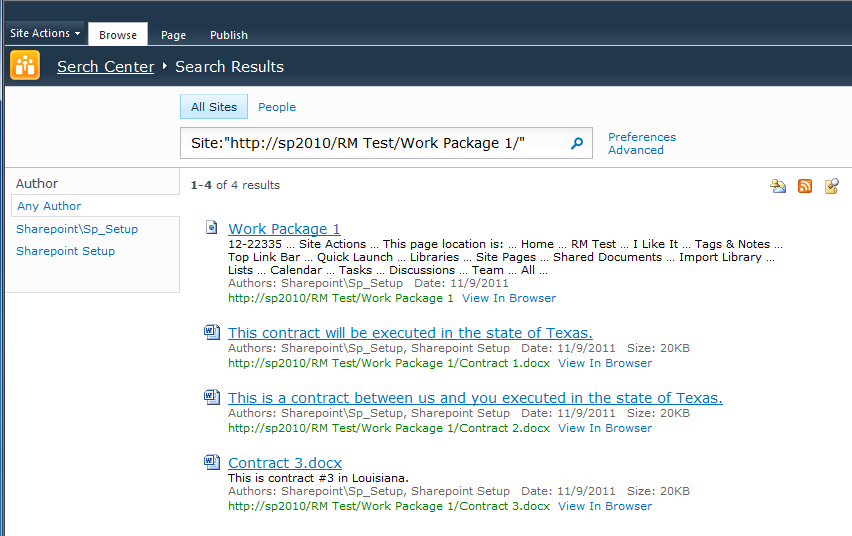Open 'This is a contract between us' result

pos(475,398)
